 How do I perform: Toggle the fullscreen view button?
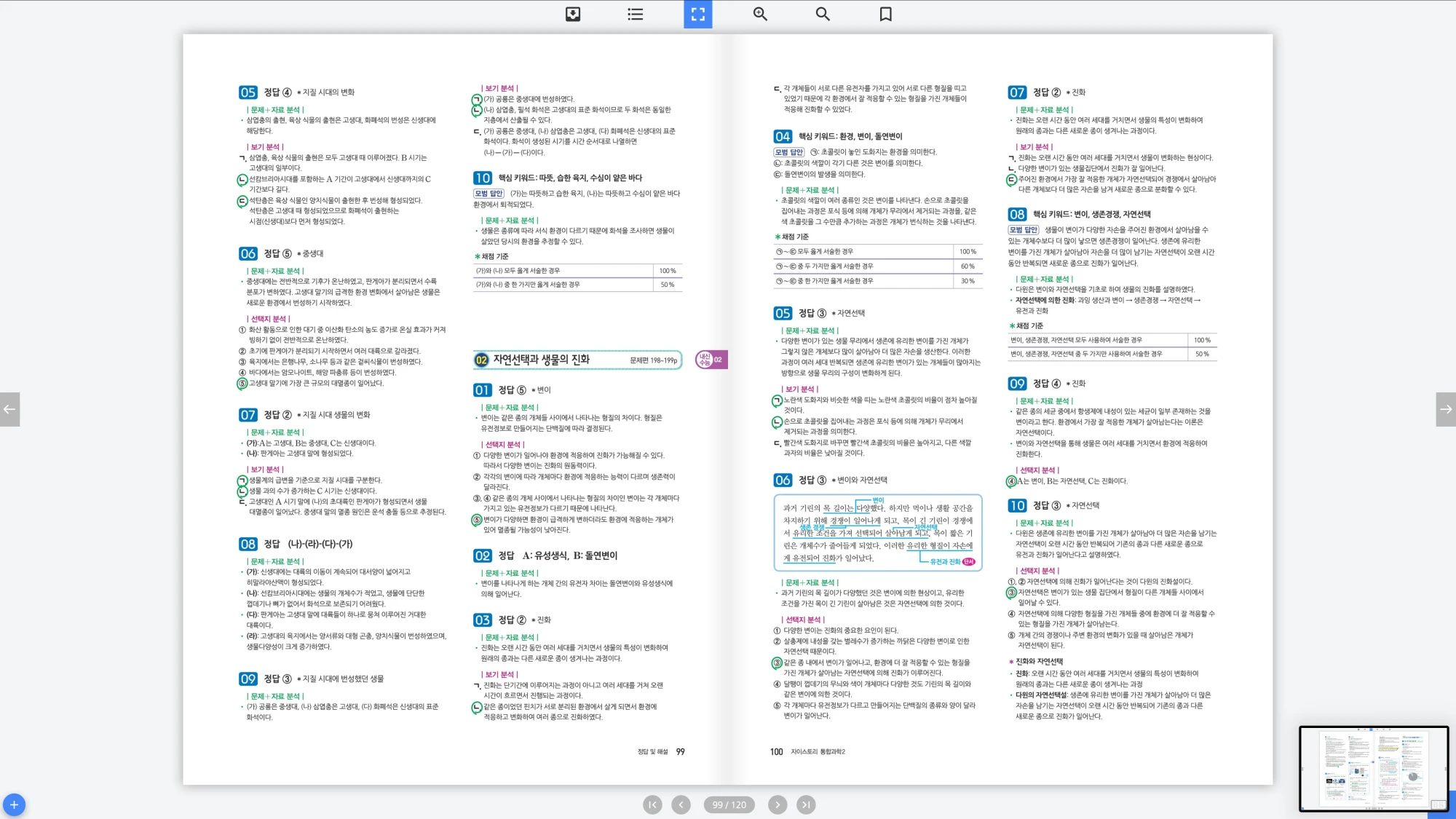[x=697, y=14]
